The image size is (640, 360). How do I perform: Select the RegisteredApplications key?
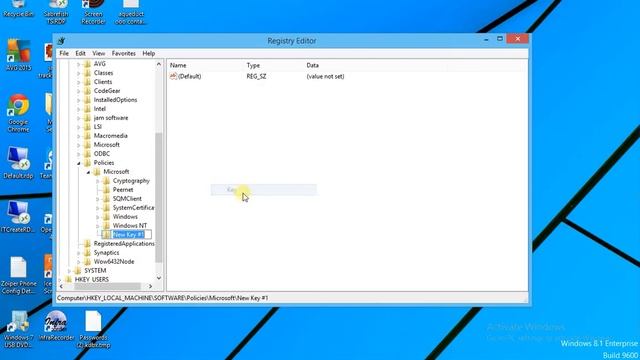[x=124, y=244]
